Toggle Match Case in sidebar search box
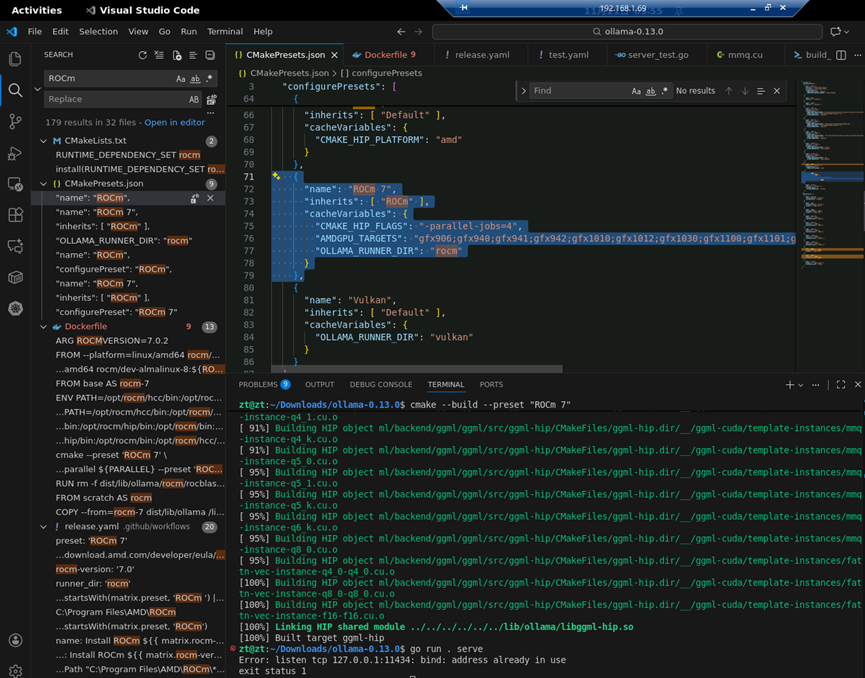Image resolution: width=865 pixels, height=678 pixels. 181,79
